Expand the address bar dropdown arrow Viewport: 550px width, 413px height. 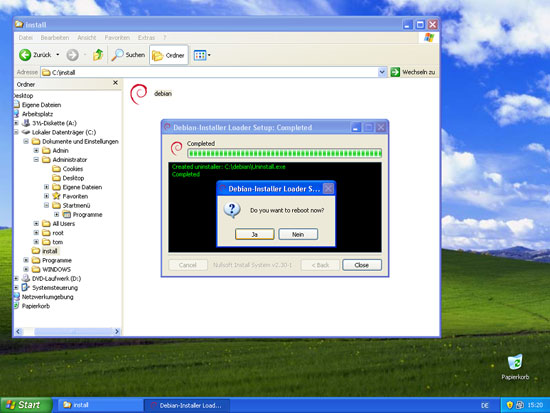382,72
